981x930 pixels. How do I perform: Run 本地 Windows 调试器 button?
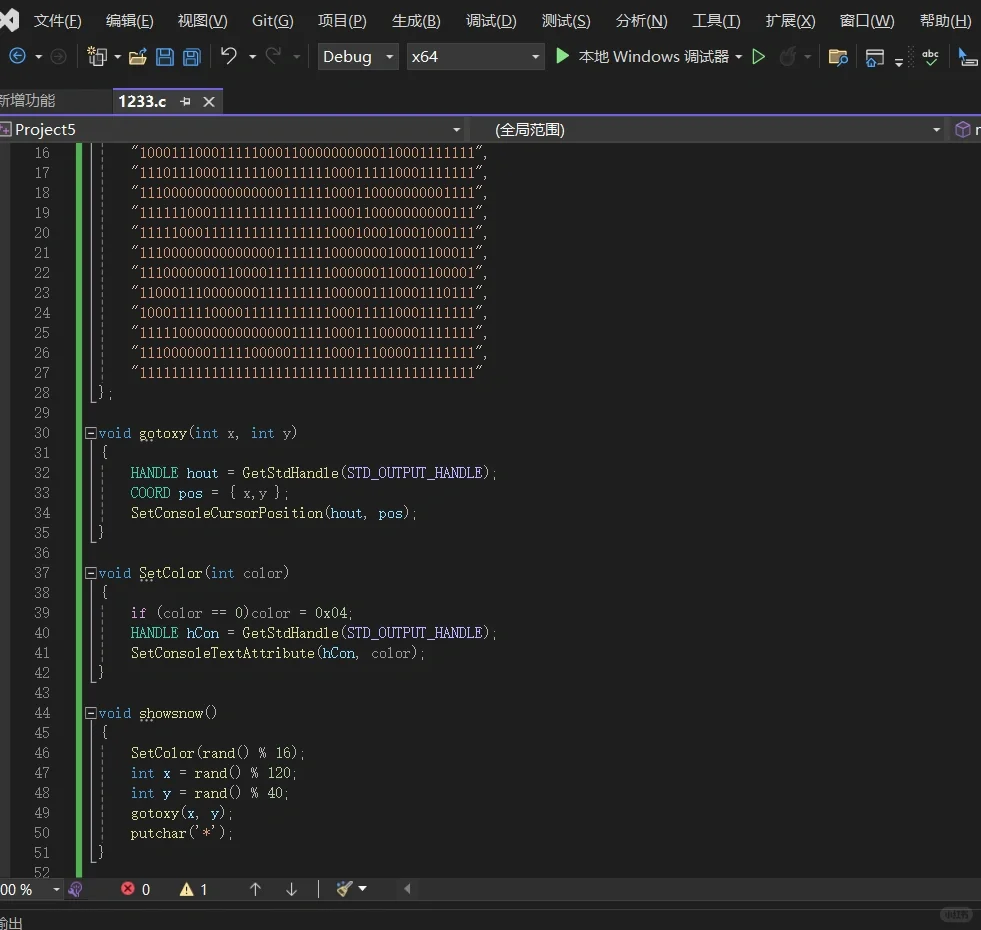(643, 57)
